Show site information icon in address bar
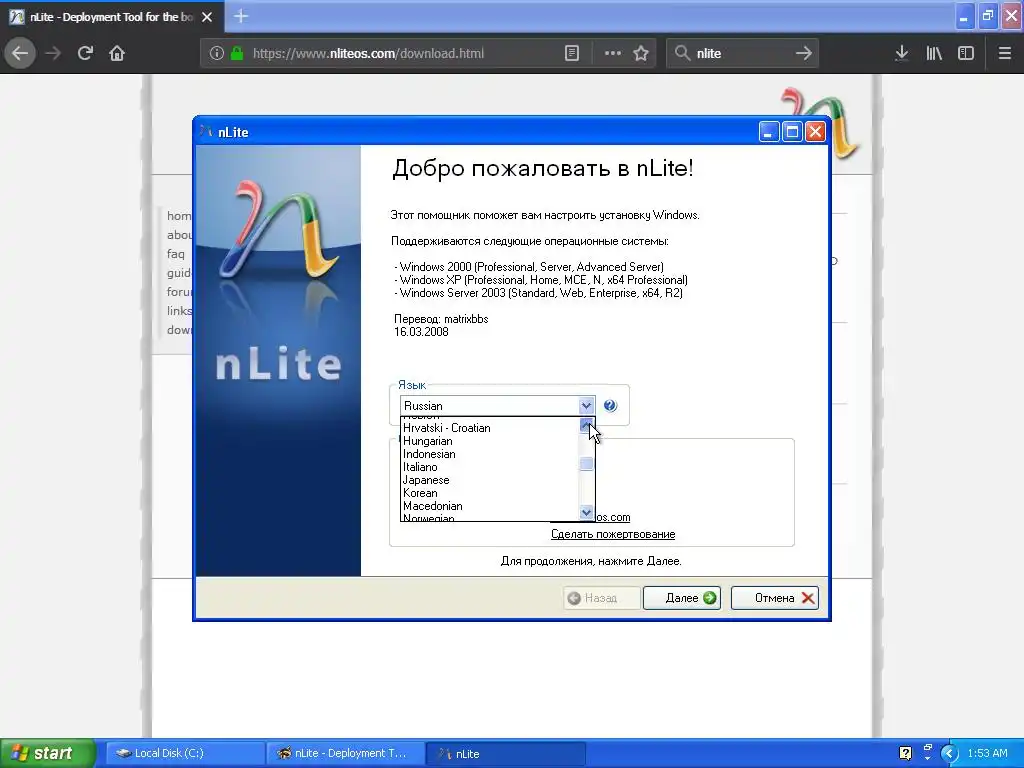The width and height of the screenshot is (1024, 768). pyautogui.click(x=217, y=54)
